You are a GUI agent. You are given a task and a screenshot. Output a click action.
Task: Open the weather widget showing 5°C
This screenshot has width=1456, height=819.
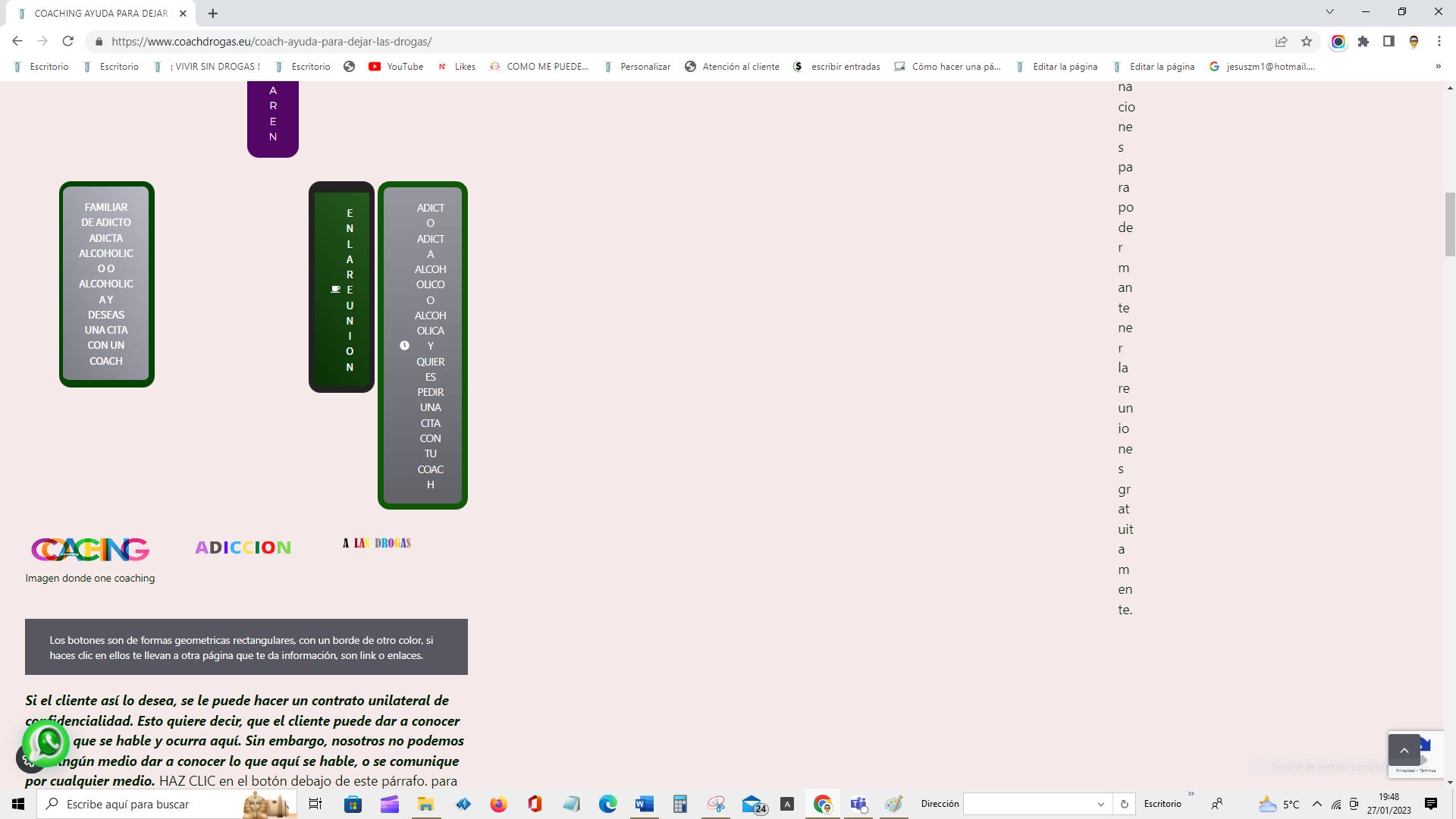coord(1279,804)
